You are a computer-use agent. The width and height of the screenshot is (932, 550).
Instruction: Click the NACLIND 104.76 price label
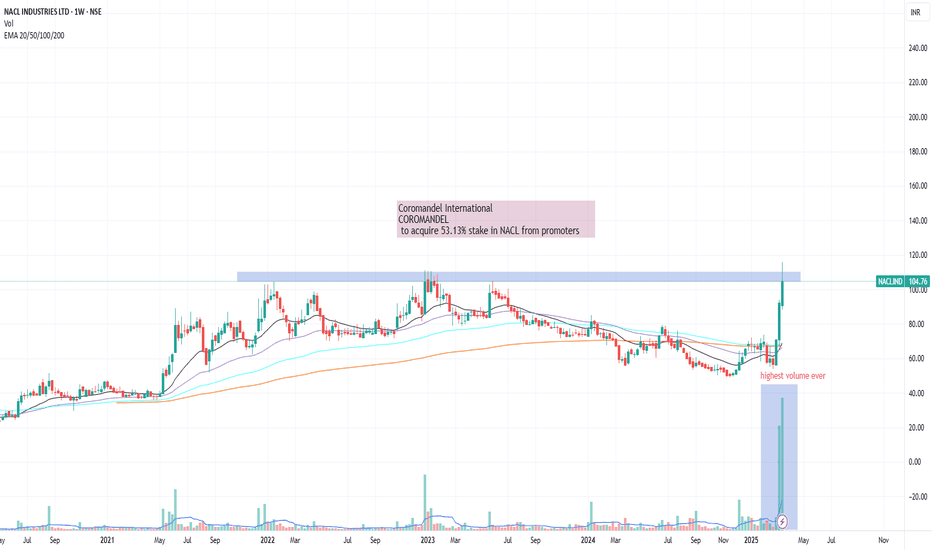click(x=902, y=281)
